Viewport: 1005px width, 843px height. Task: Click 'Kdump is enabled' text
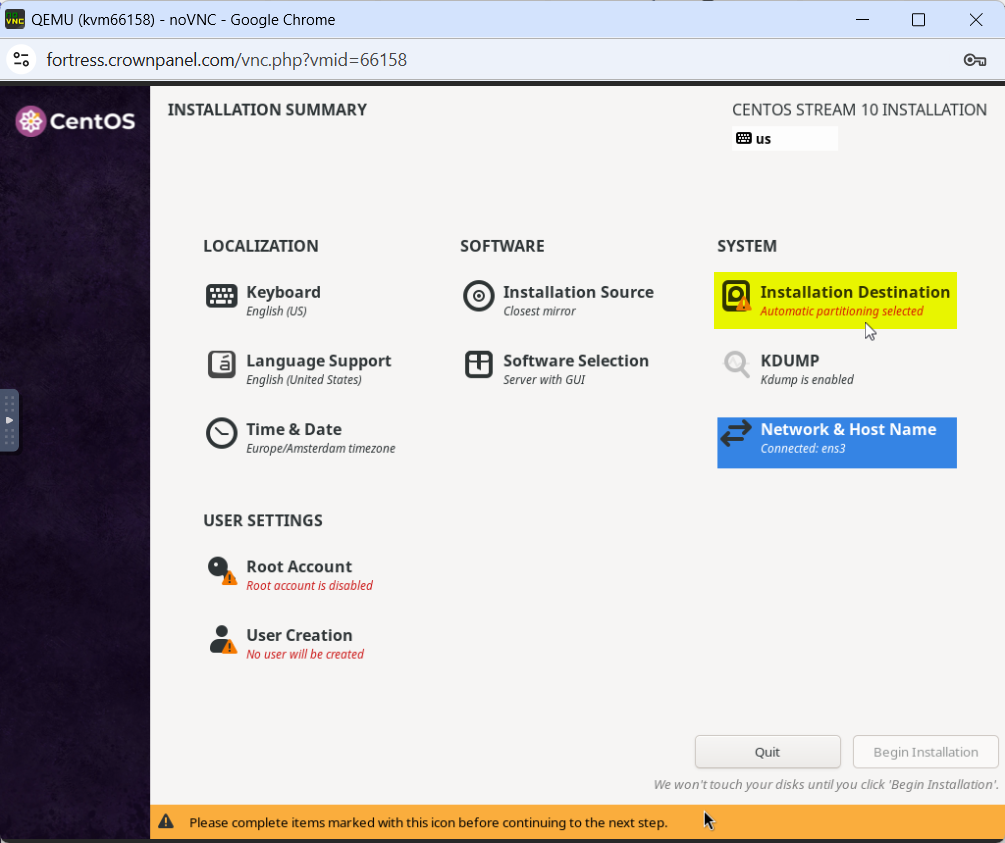click(x=807, y=380)
